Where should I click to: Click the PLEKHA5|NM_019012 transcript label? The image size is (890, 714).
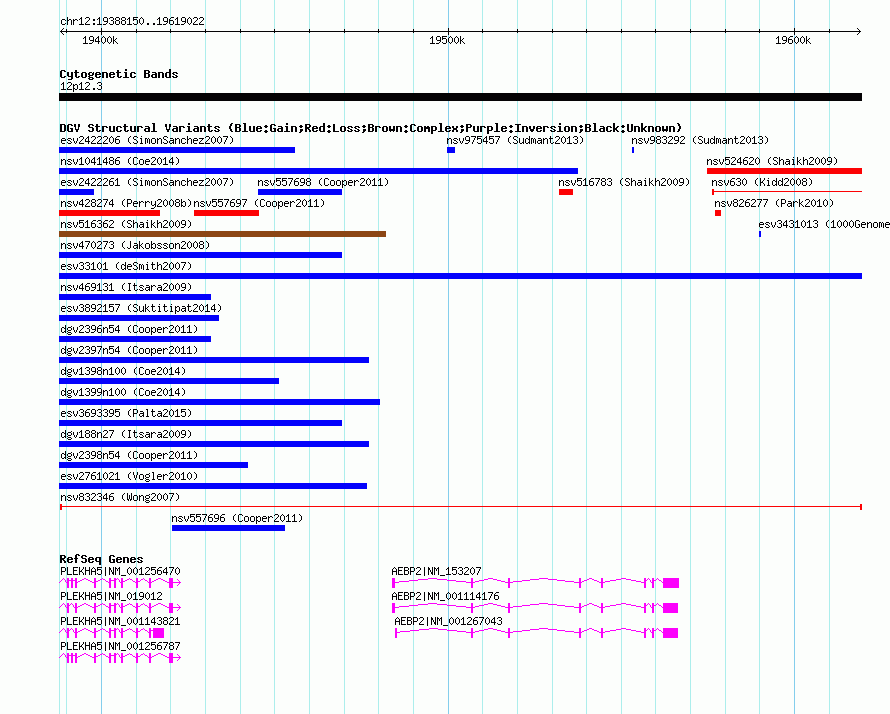tap(111, 596)
